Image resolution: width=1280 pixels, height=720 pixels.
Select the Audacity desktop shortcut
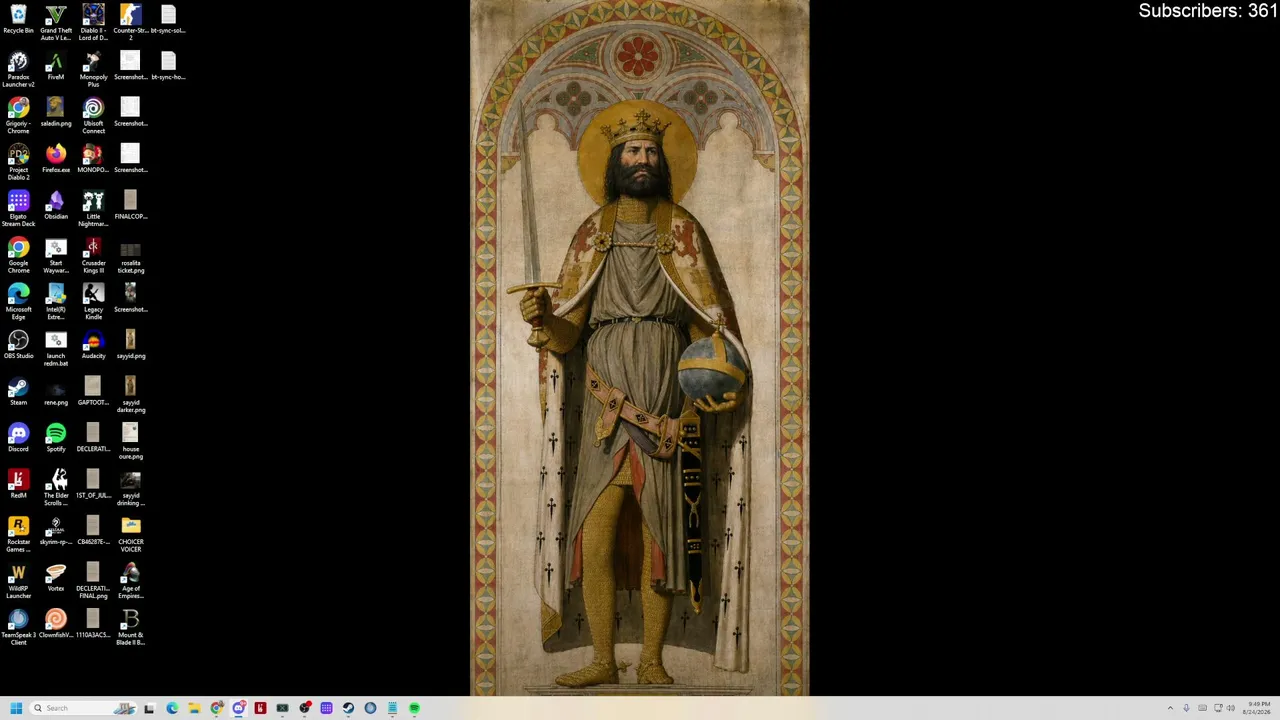[93, 344]
